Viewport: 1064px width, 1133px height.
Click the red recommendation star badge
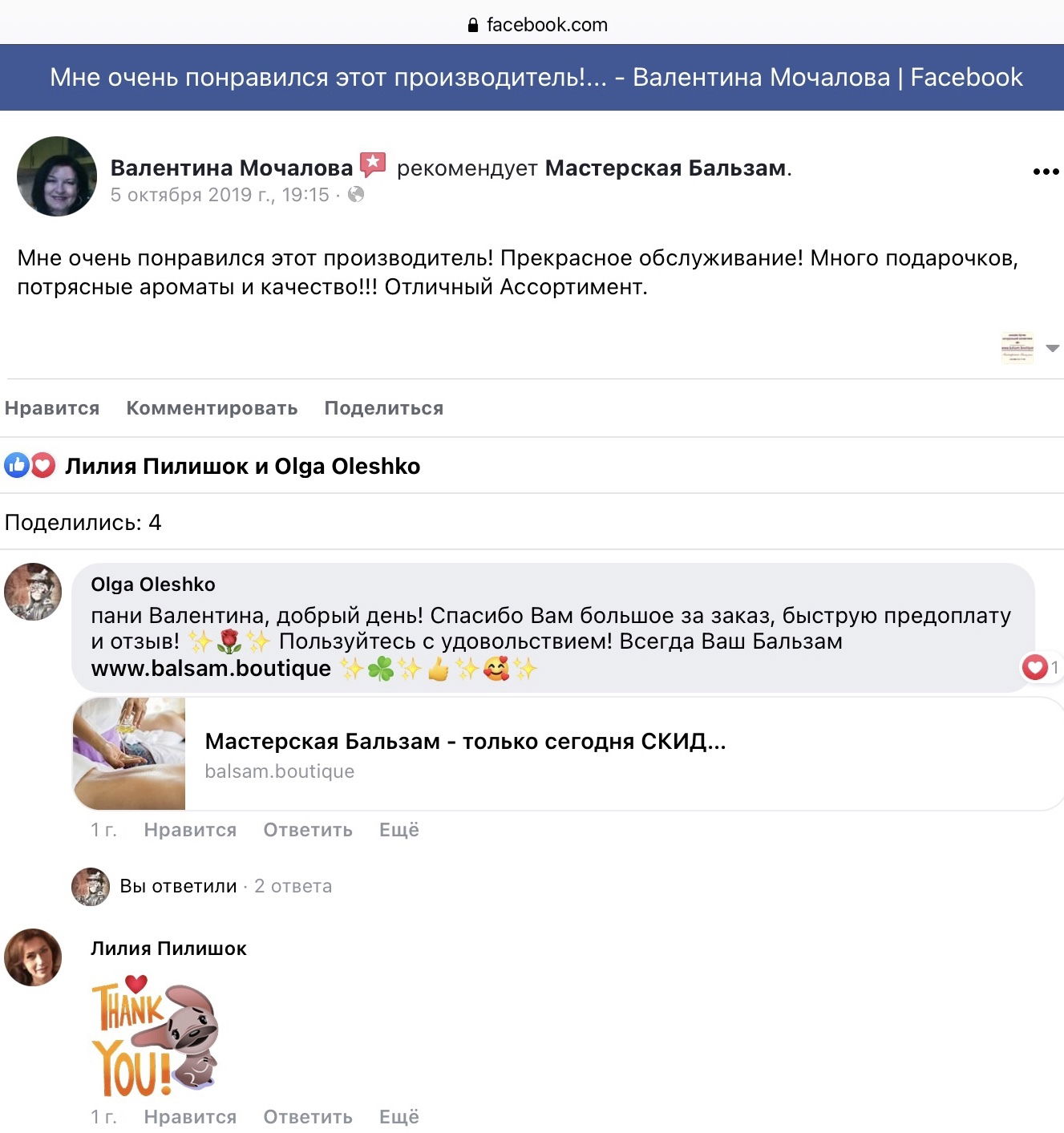pos(373,165)
